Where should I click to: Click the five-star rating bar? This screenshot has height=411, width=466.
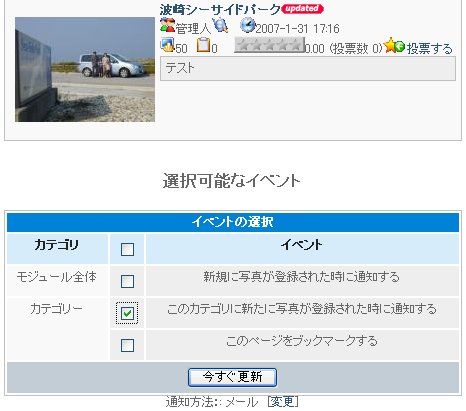(x=269, y=45)
